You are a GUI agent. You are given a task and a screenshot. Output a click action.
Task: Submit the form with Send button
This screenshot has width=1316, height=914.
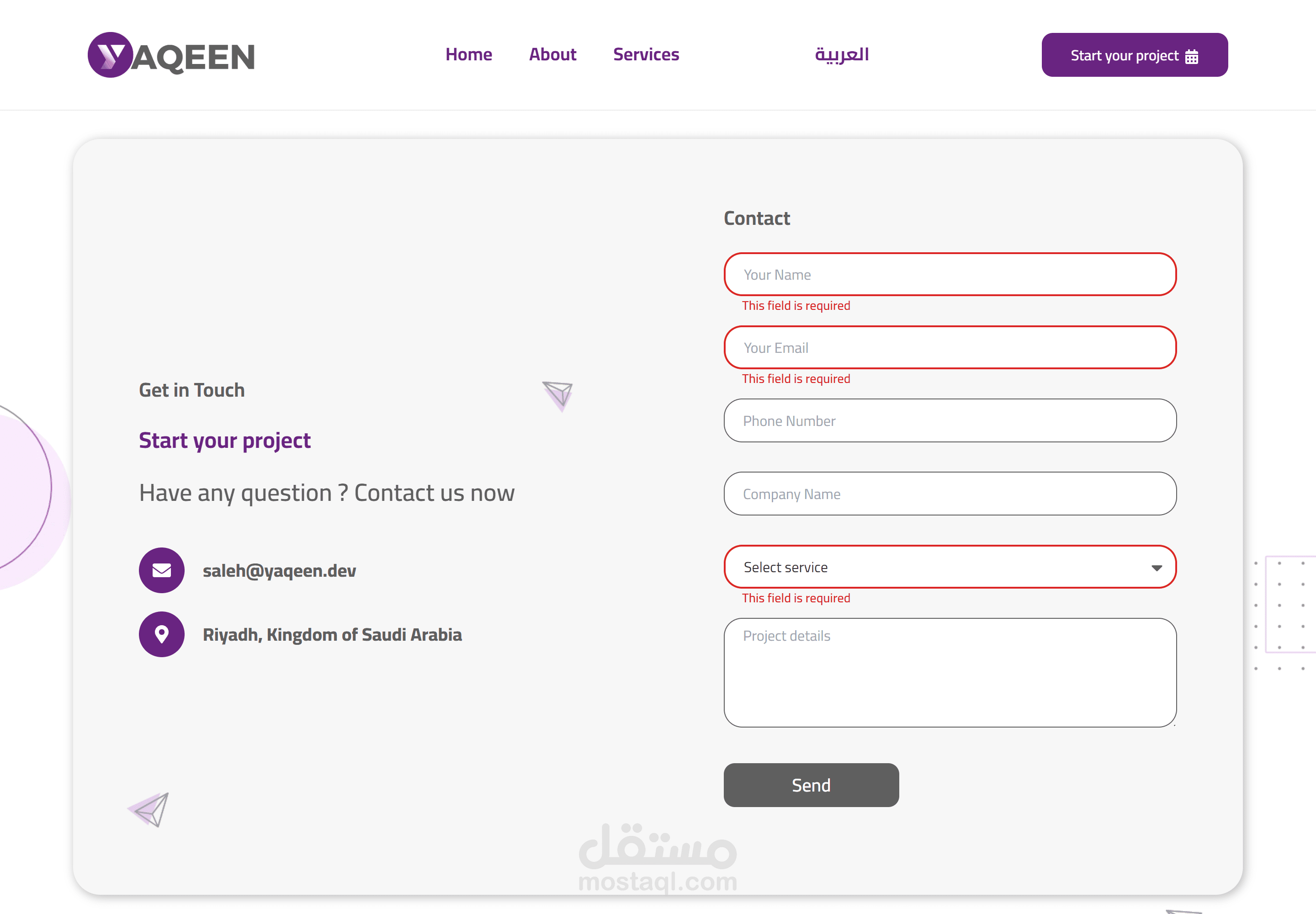pyautogui.click(x=811, y=785)
